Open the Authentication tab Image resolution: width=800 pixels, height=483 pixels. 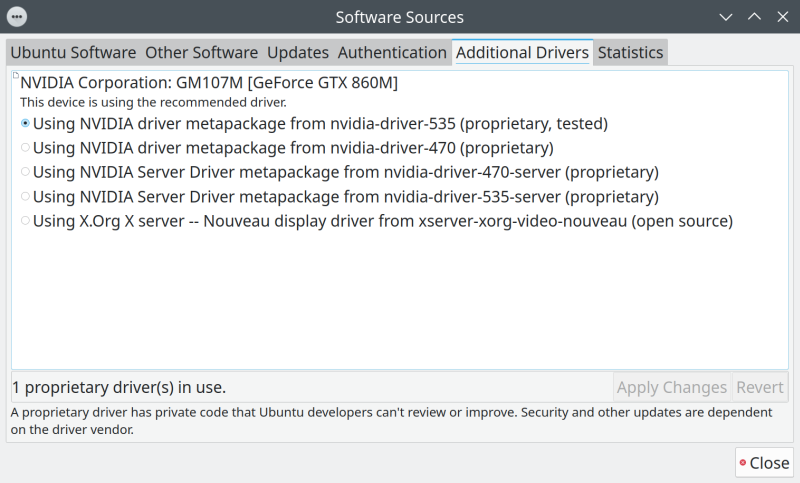click(x=392, y=53)
